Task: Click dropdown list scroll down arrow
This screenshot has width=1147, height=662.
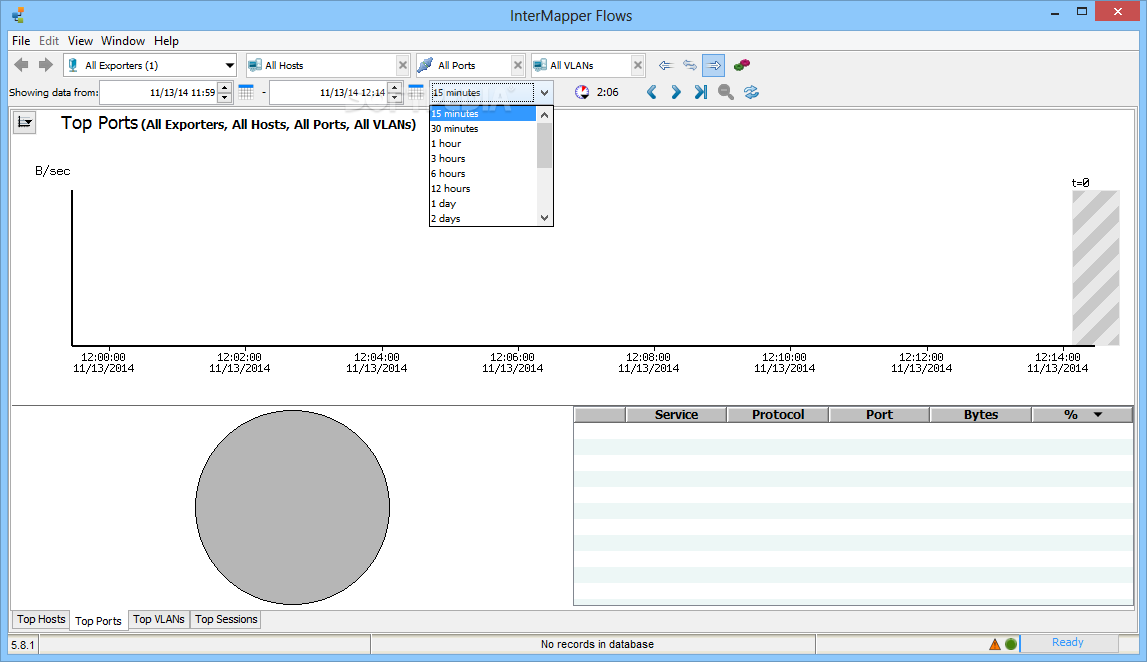Action: pos(544,217)
